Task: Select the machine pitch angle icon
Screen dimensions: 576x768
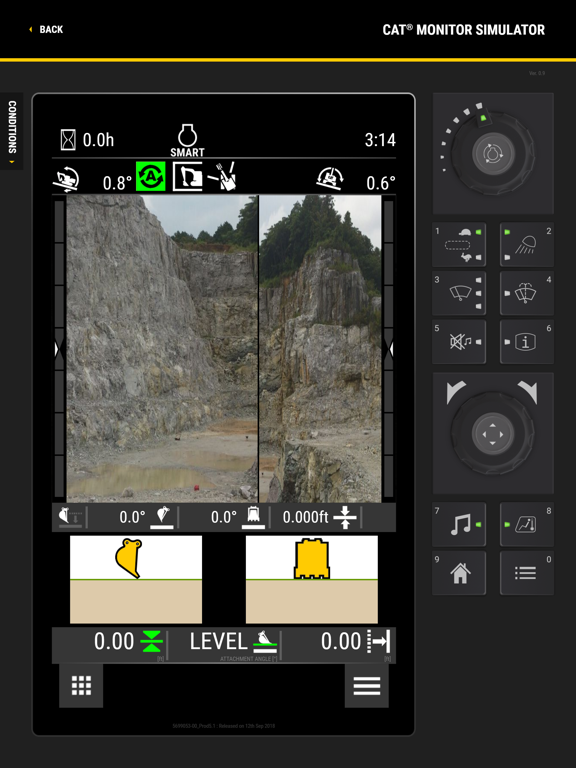Action: coord(66,179)
